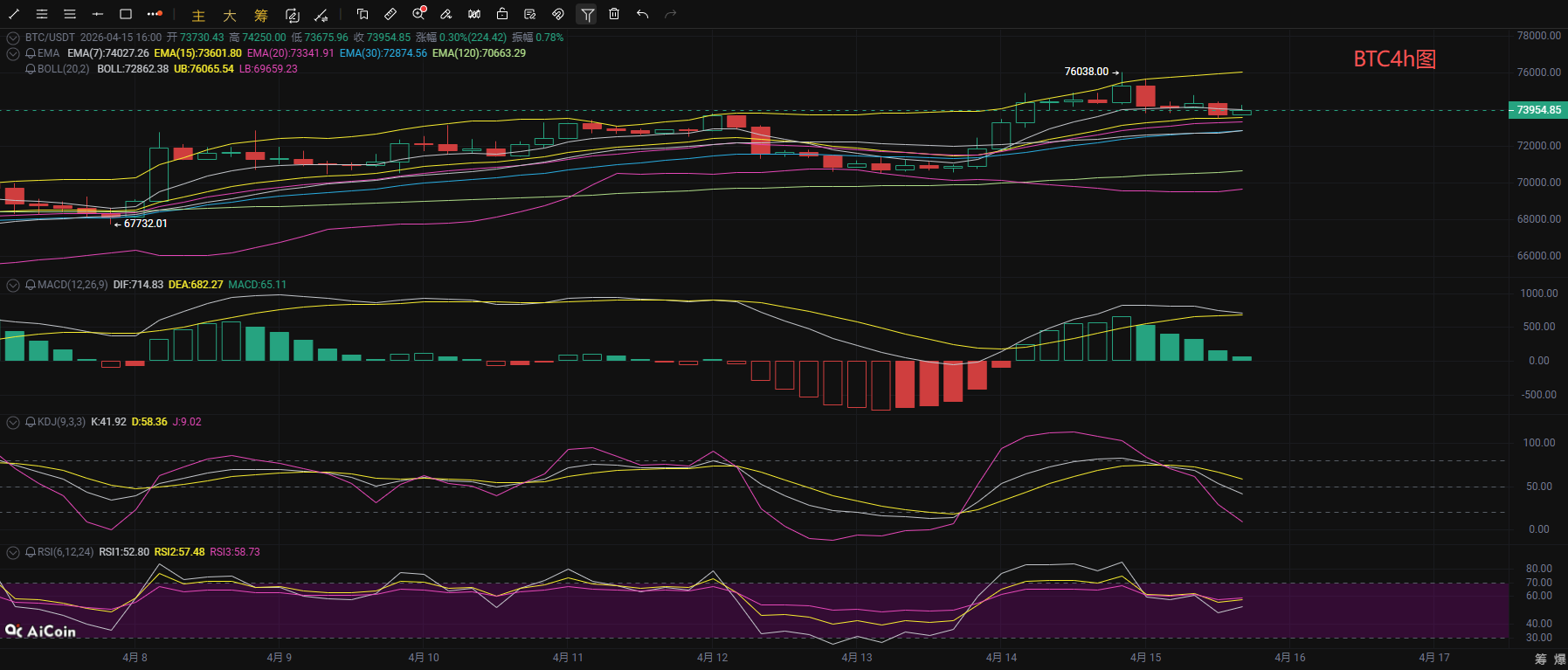Click the BTC4h图 red text annotation
The image size is (1568, 670).
[1394, 59]
